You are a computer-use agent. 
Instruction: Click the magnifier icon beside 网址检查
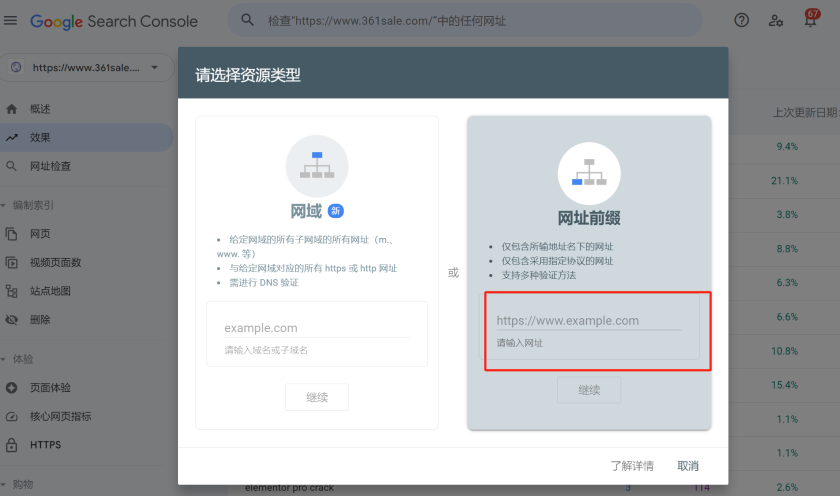point(11,167)
